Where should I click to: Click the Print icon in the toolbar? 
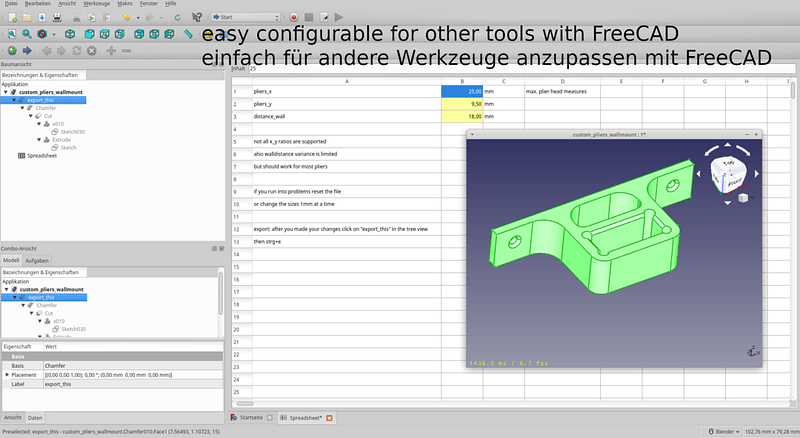[x=57, y=18]
